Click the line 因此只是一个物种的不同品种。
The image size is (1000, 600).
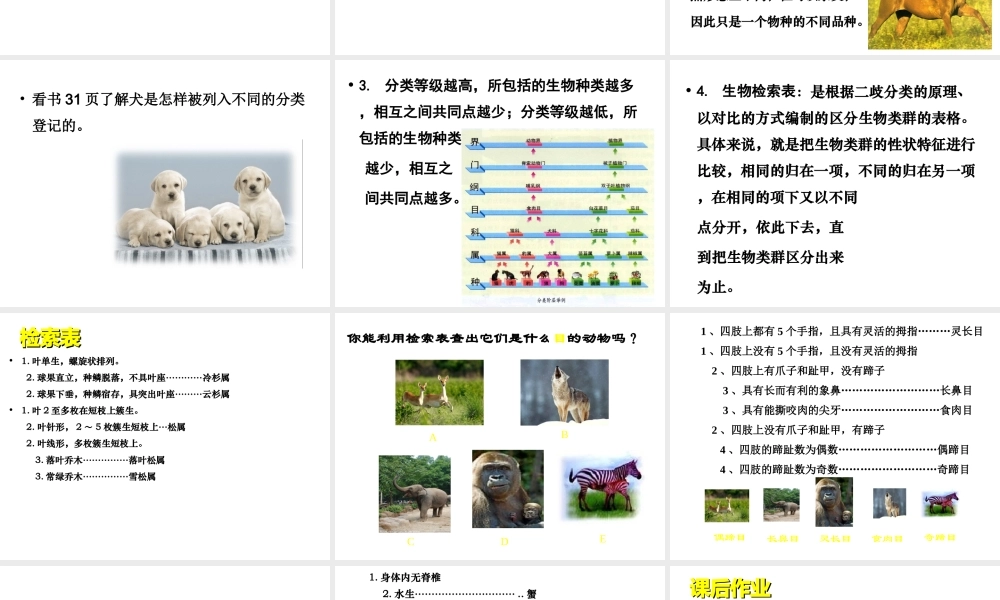(778, 22)
